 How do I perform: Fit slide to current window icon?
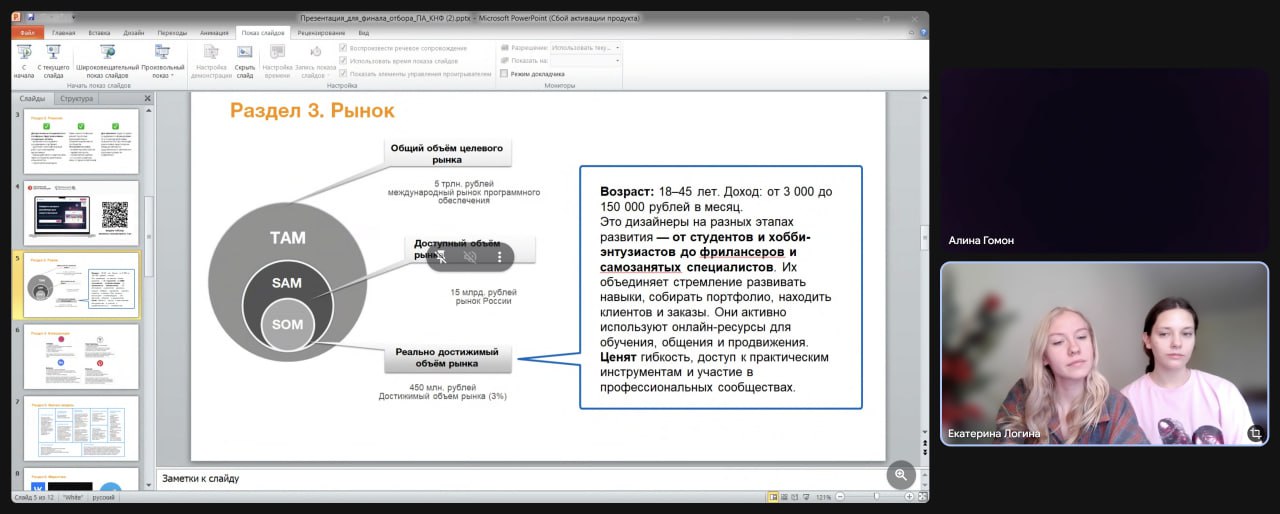tap(921, 497)
